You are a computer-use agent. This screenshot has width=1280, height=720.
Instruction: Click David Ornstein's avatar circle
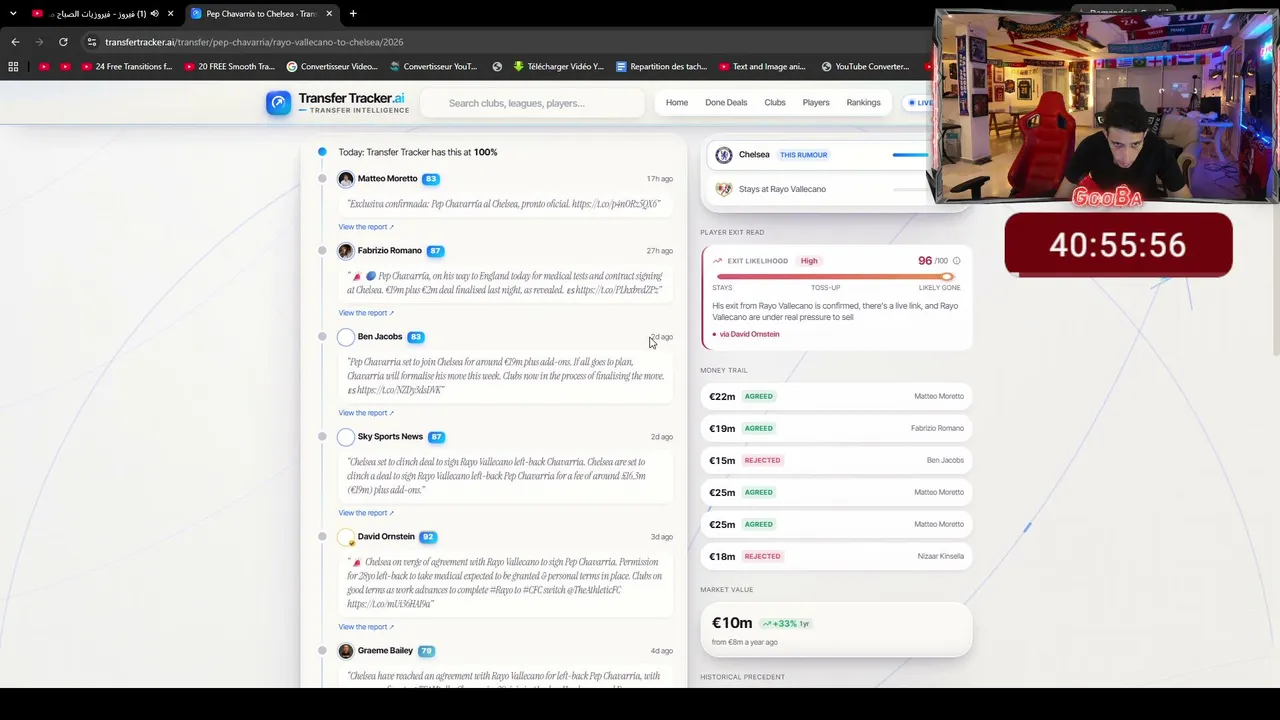click(x=346, y=537)
